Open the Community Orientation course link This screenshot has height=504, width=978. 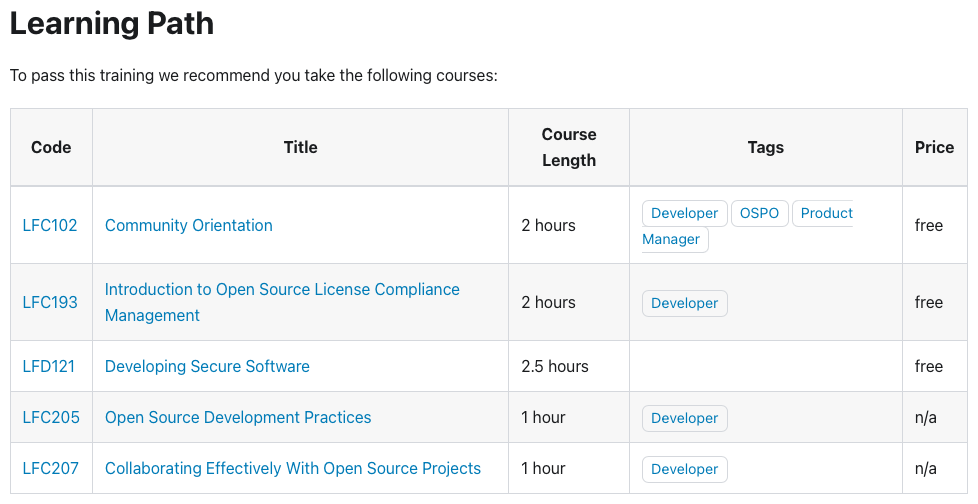(x=188, y=225)
